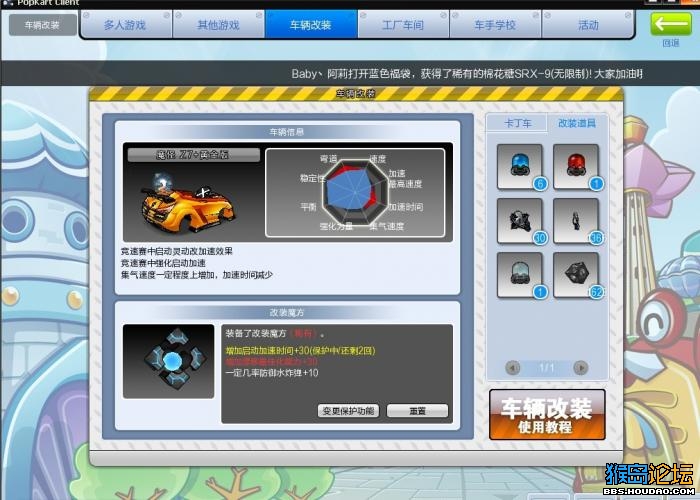The width and height of the screenshot is (700, 500).
Task: Switch to the 车辆改装 top tab
Action: [x=311, y=25]
